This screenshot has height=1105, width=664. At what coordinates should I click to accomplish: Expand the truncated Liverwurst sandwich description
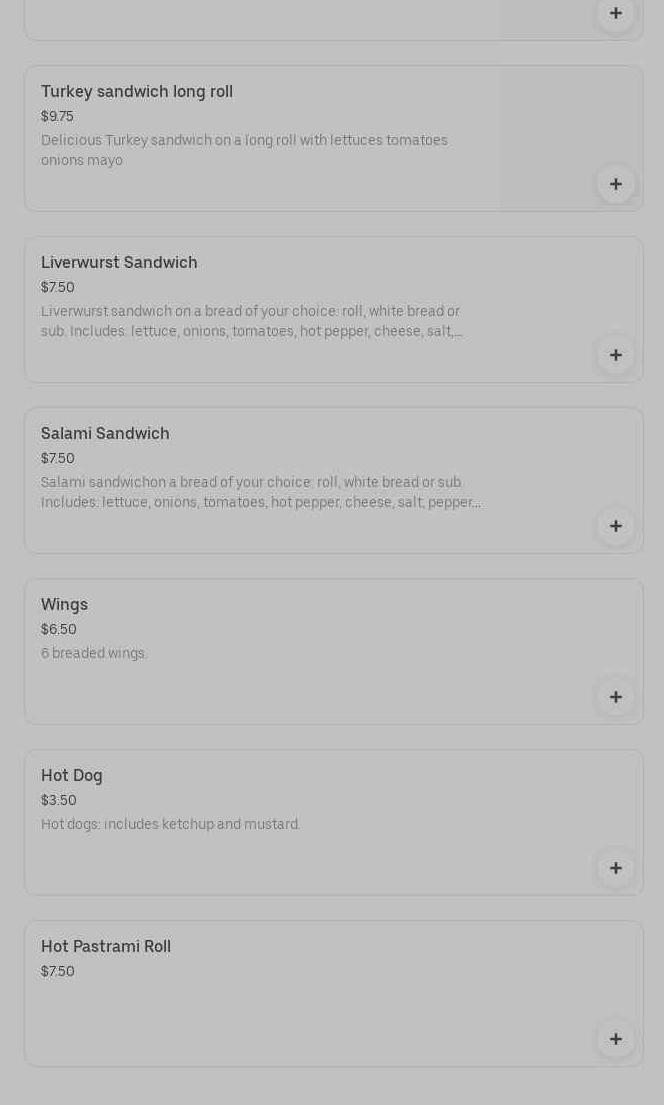coord(251,321)
